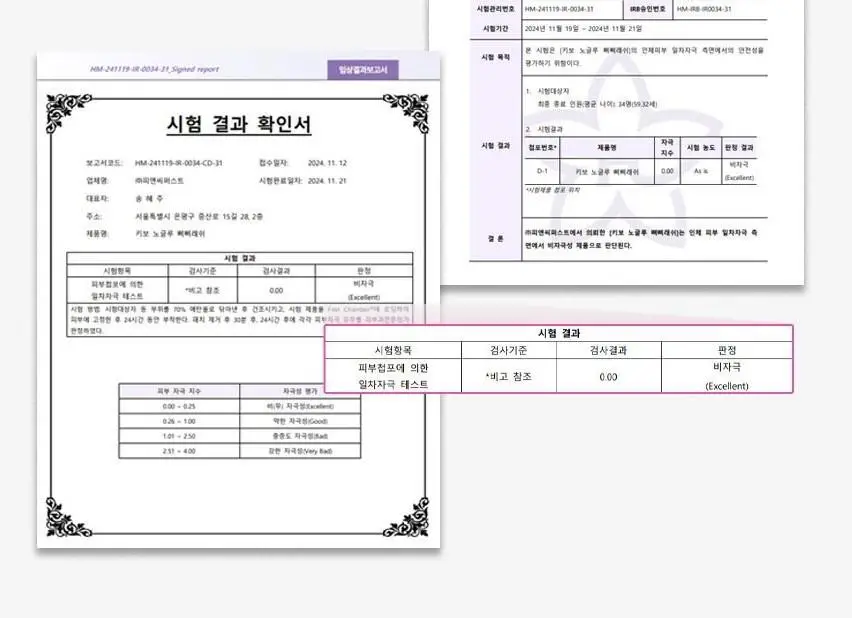Screen dimensions: 852x618
Task: Click 시험기간 label in right report
Action: (495, 28)
